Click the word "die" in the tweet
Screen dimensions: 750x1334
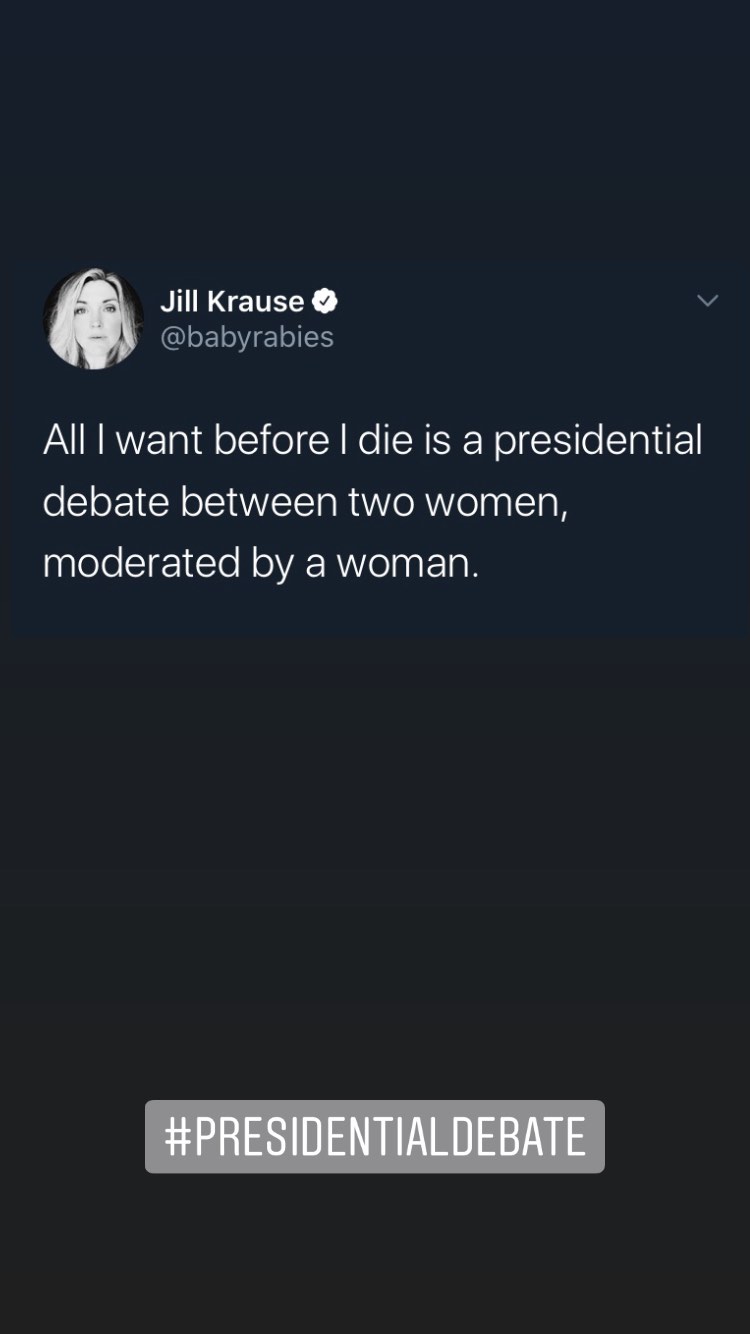[385, 440]
